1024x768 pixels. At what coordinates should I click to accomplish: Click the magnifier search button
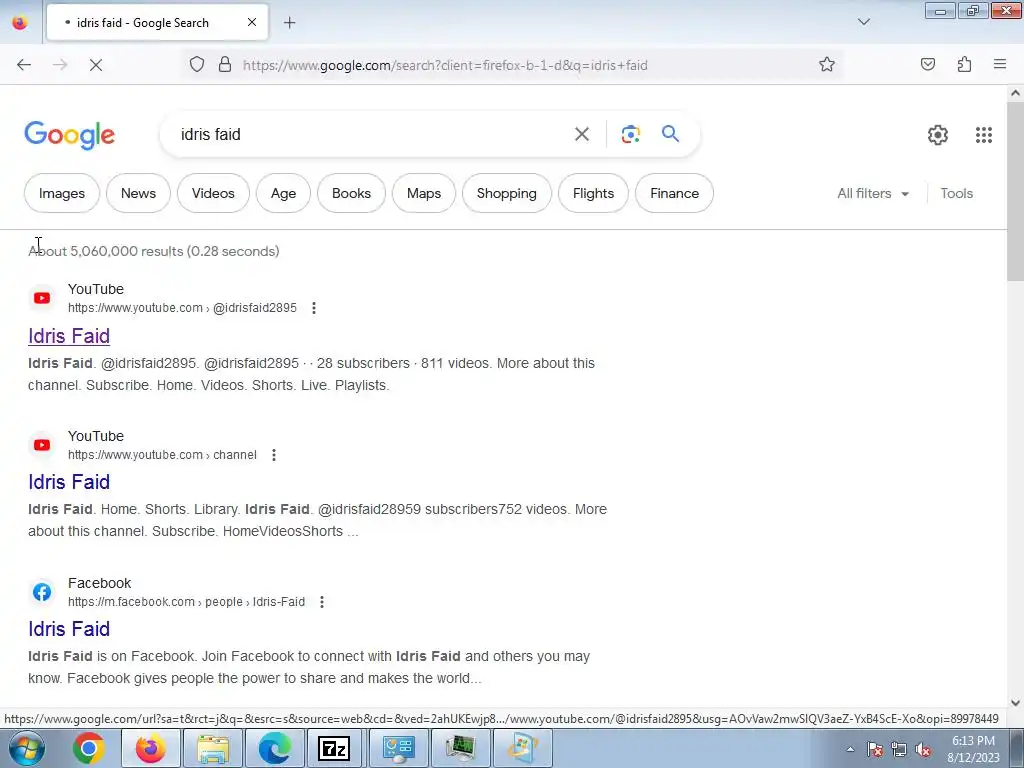(x=671, y=134)
